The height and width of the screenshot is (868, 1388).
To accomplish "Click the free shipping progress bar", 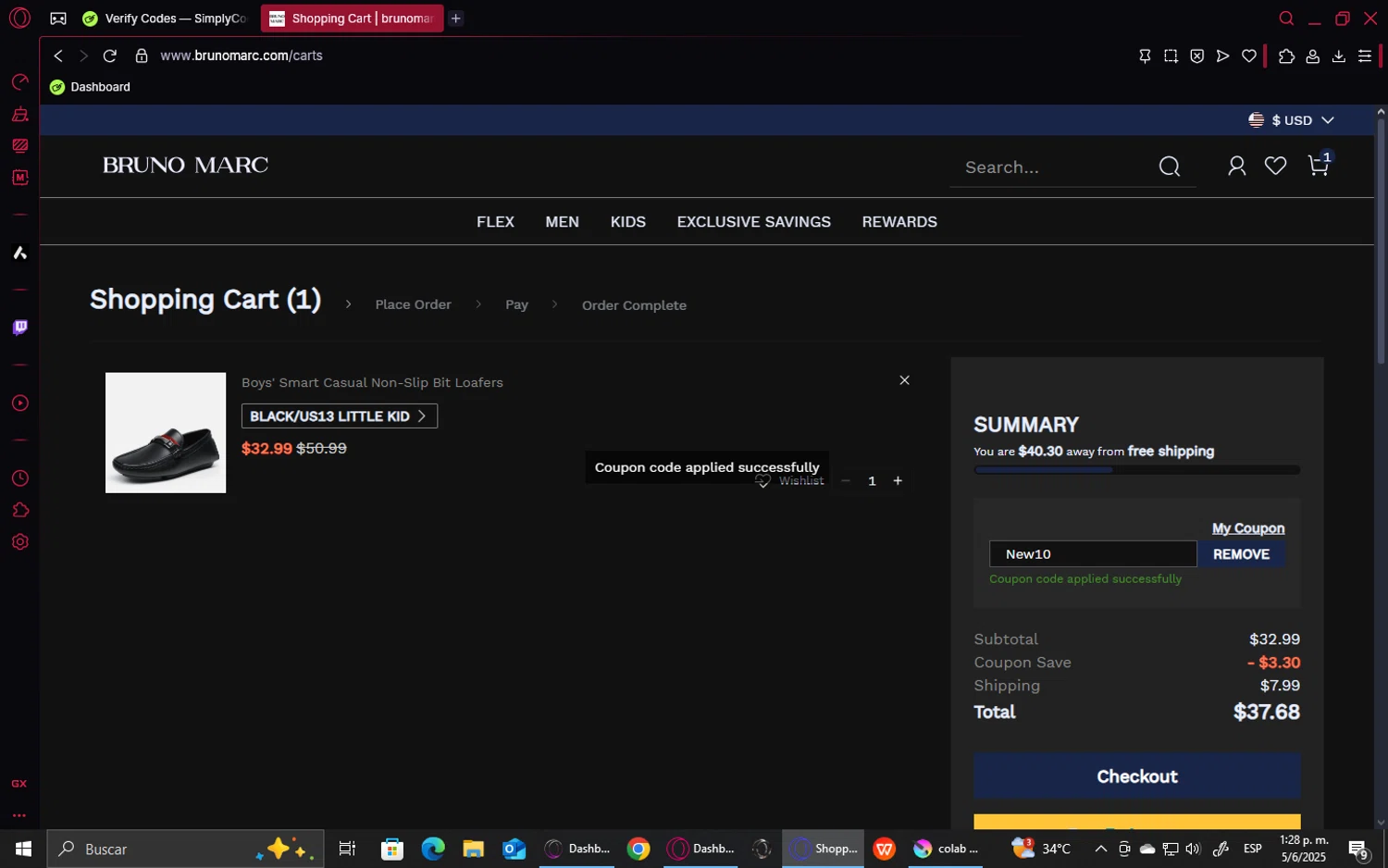I will click(x=1137, y=470).
